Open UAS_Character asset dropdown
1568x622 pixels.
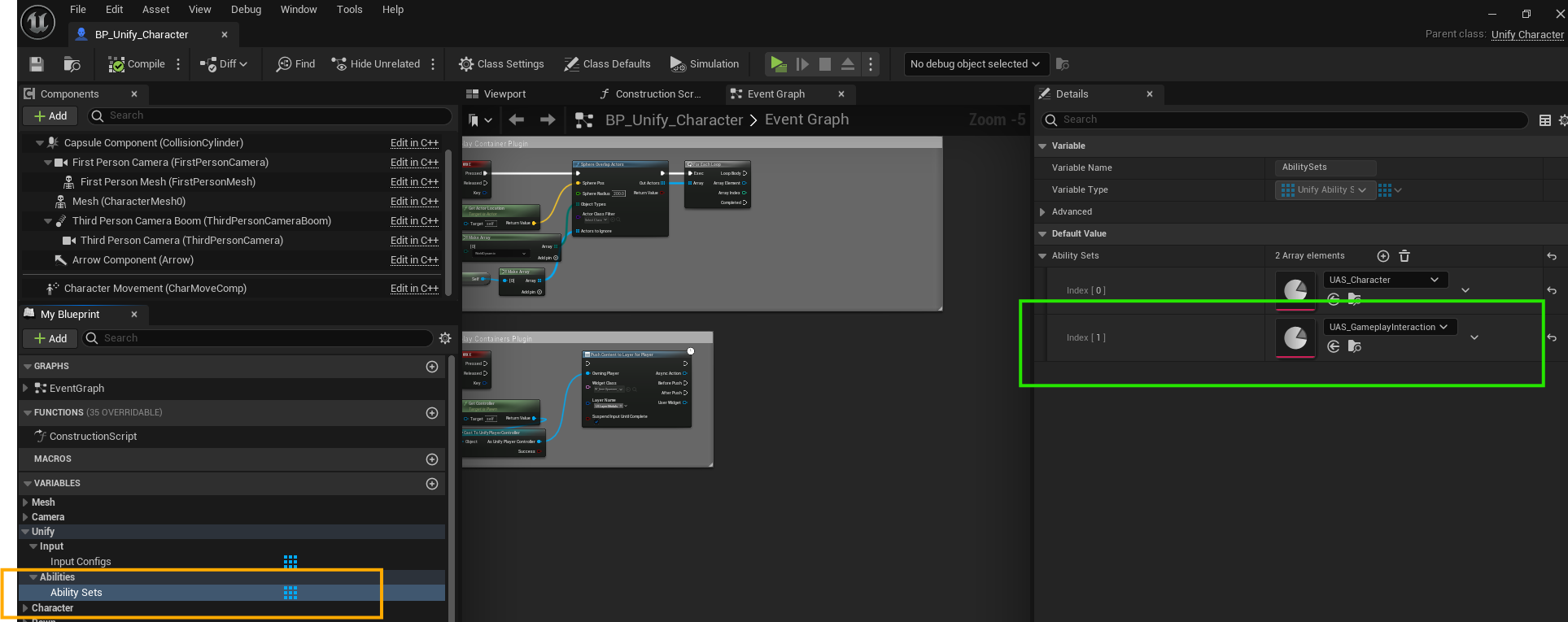(x=1385, y=281)
